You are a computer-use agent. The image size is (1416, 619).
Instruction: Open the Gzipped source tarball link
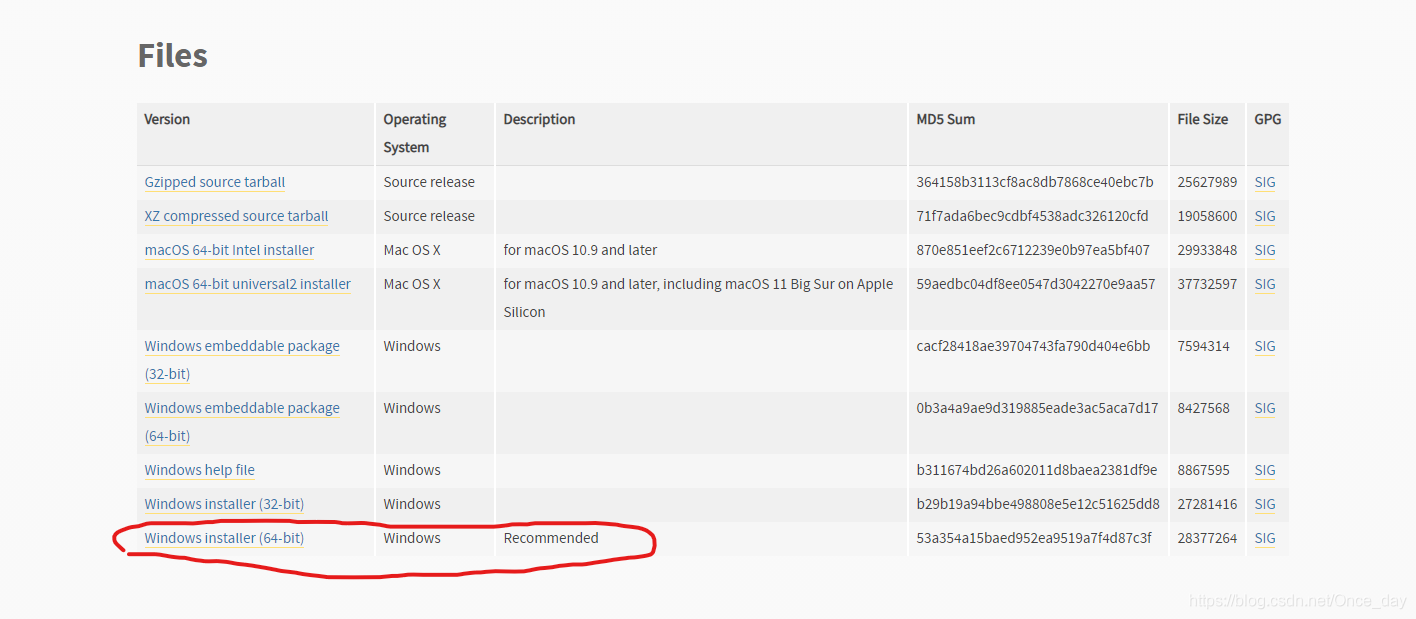click(215, 182)
